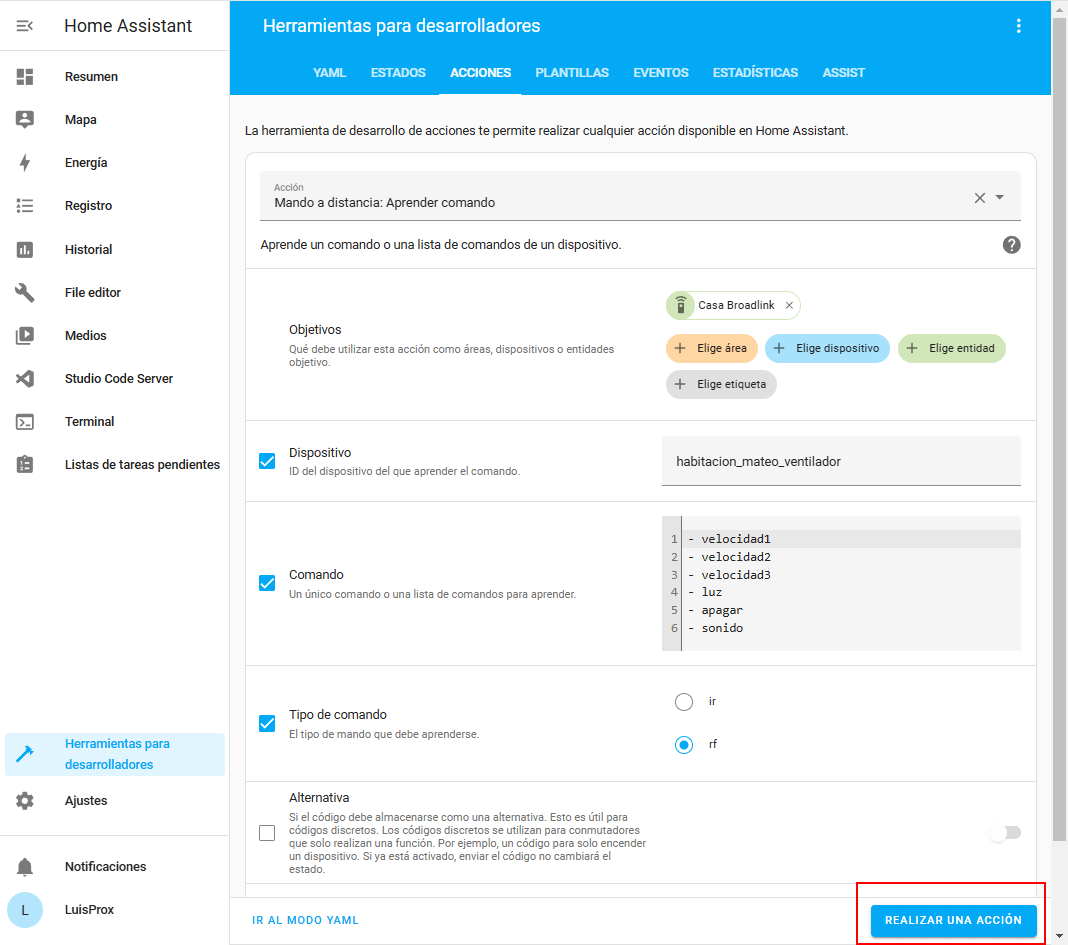Viewport: 1068px width, 945px height.
Task: Open Historial chart icon
Action: 25,249
